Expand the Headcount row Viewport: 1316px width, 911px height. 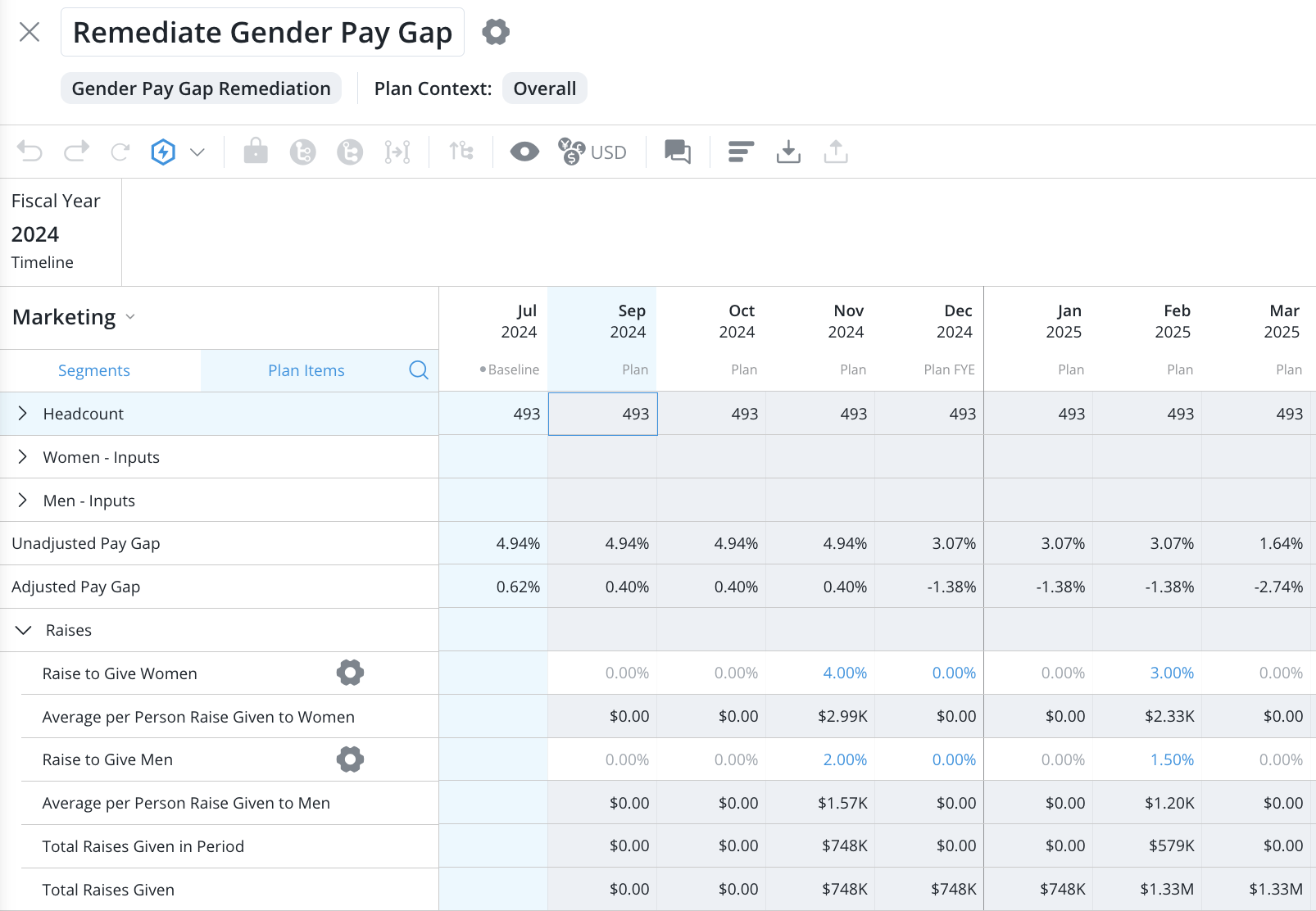coord(23,414)
